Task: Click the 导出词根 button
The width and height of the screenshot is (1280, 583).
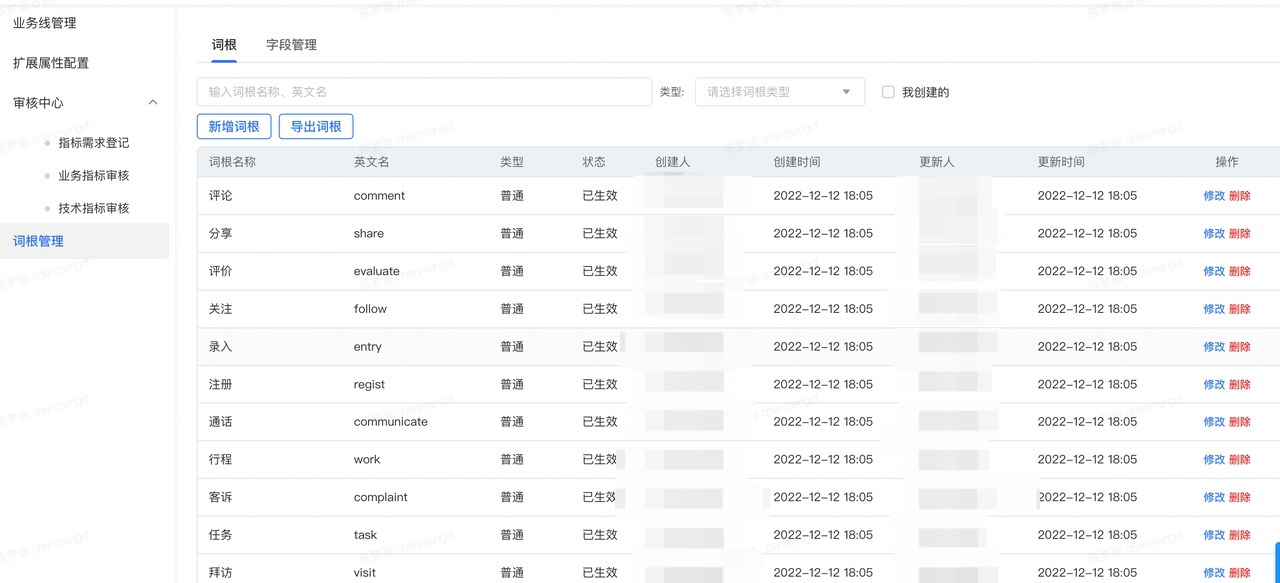Action: pos(316,127)
